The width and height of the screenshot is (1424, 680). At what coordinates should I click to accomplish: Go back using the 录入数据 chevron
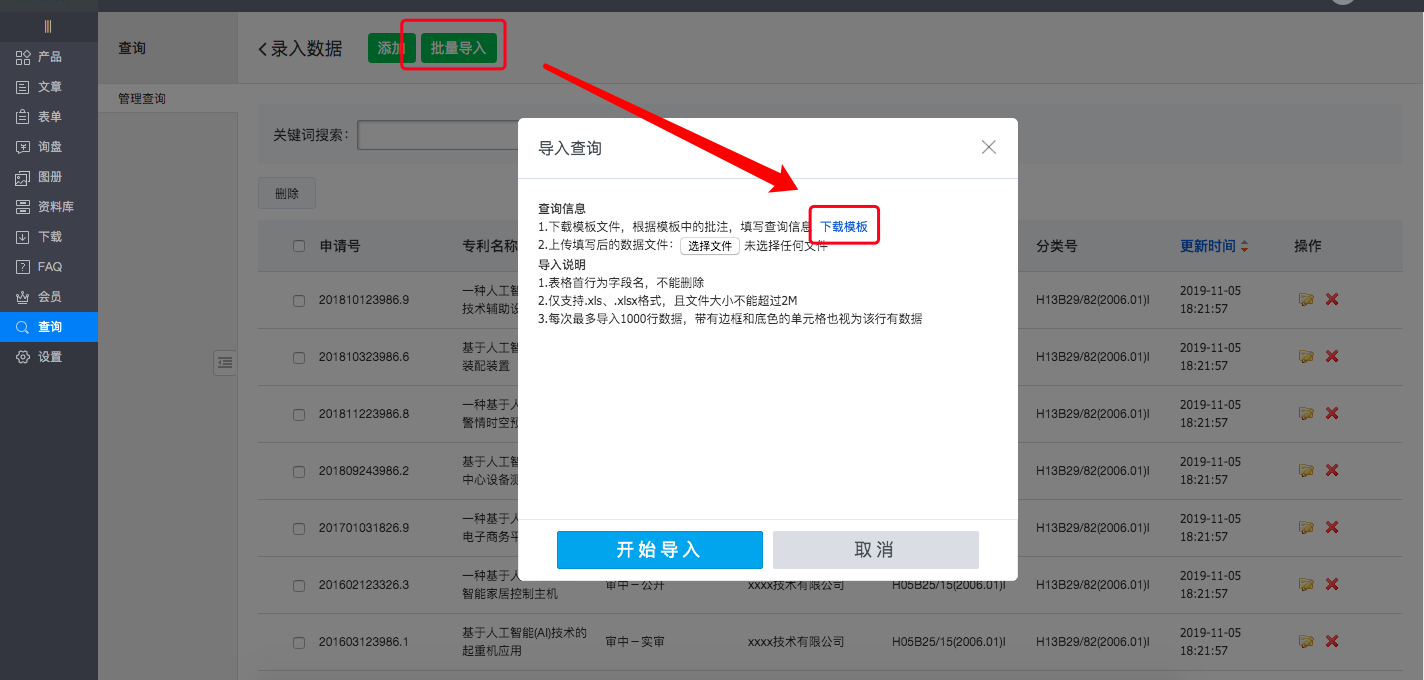click(x=263, y=49)
